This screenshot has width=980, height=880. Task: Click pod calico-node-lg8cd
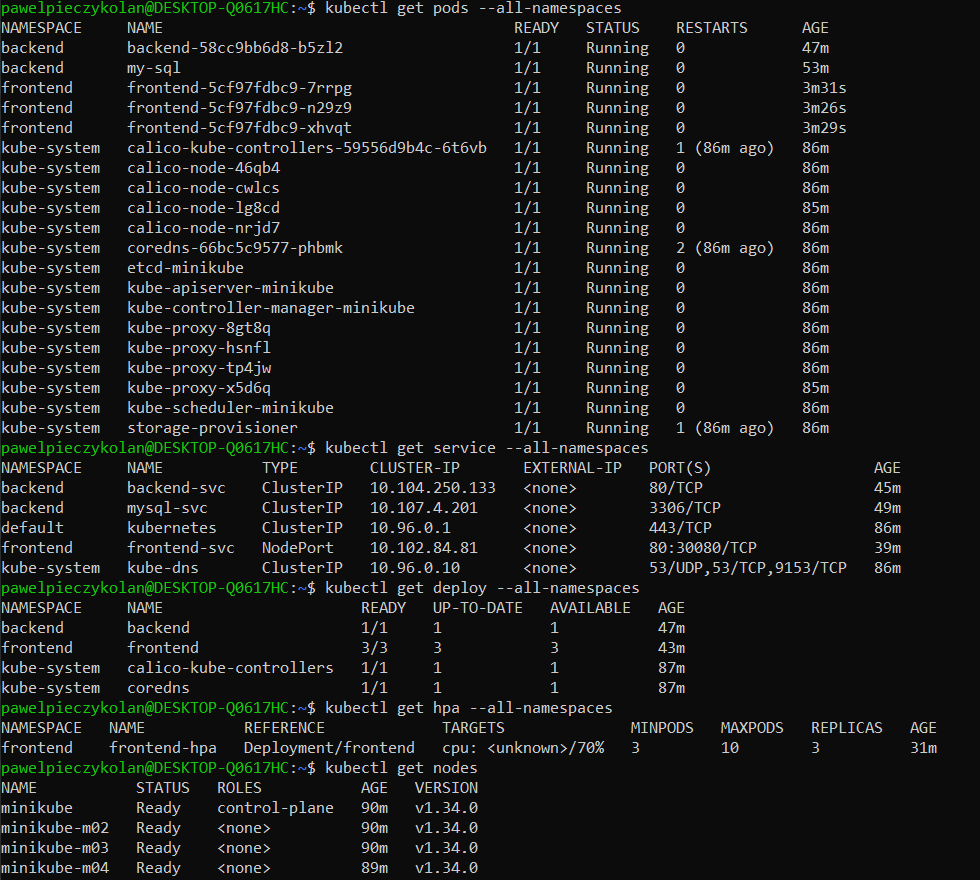203,208
